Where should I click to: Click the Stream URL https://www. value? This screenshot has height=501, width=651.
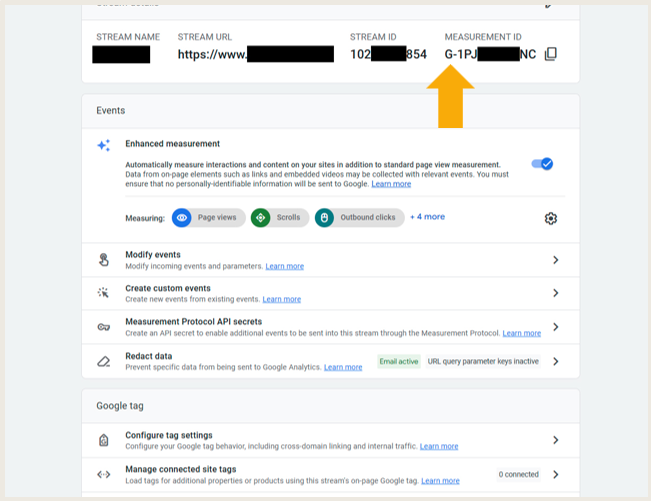(256, 54)
